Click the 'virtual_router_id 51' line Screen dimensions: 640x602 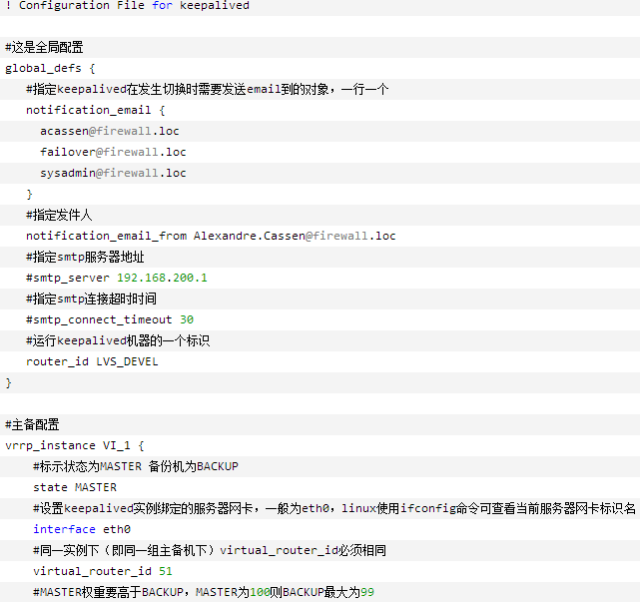point(103,571)
